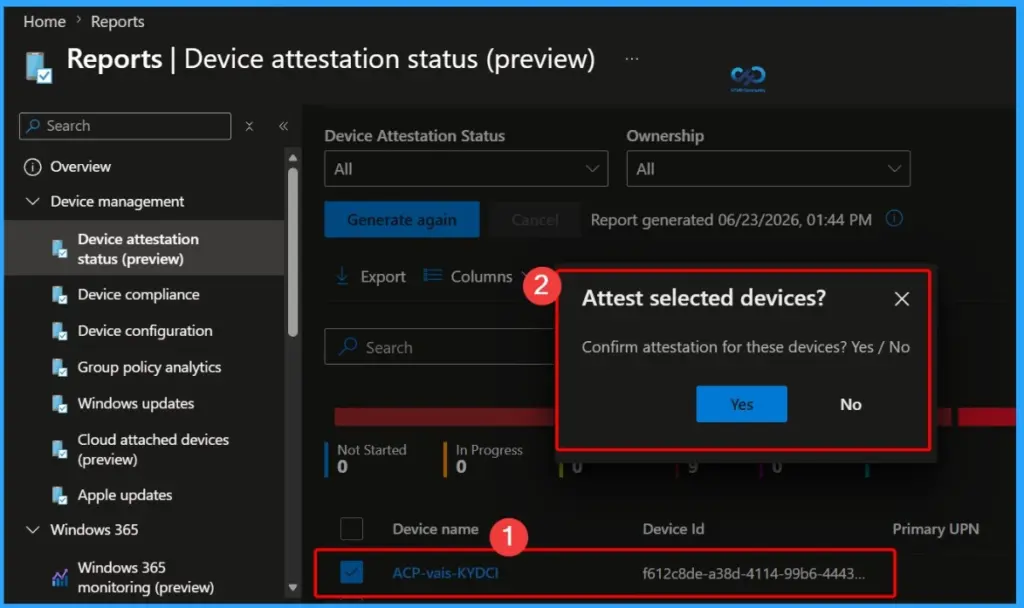Screen dimensions: 1024x608
Task: Click the Device compliance icon
Action: [59, 295]
